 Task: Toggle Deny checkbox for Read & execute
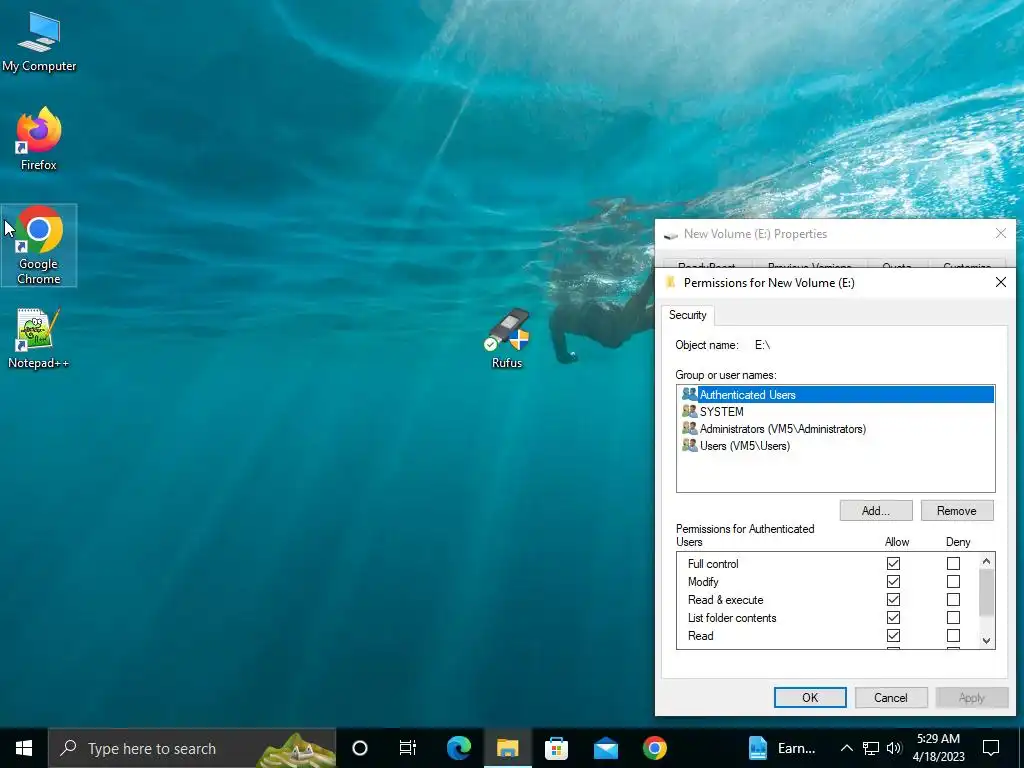tap(953, 599)
